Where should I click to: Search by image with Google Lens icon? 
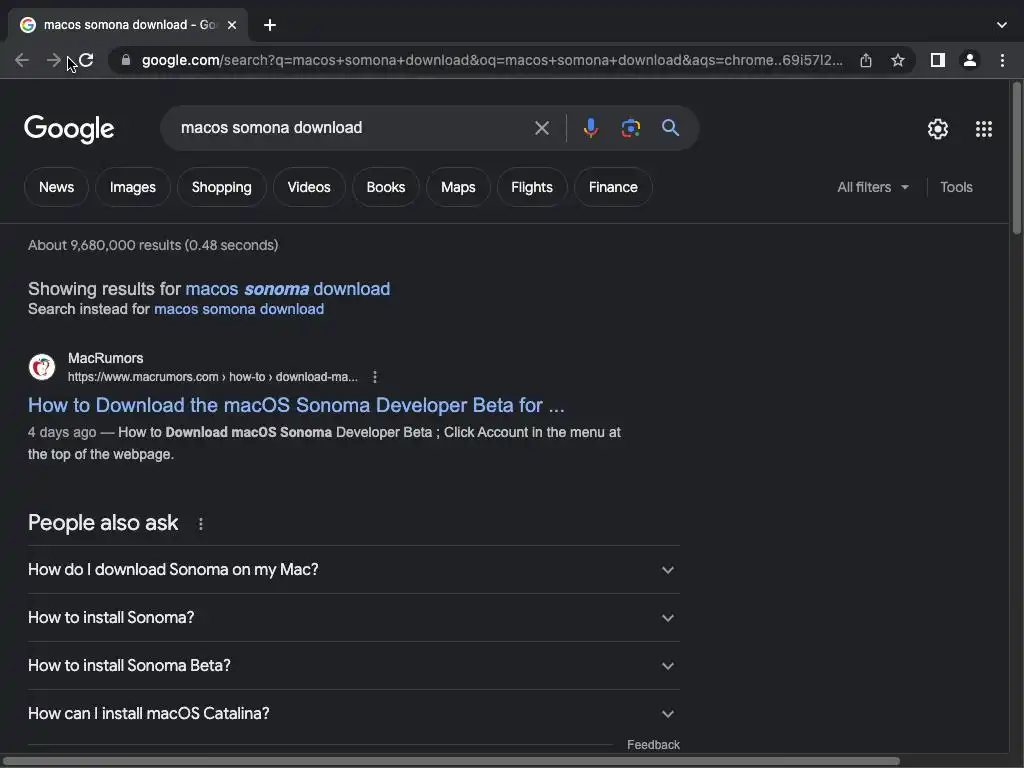click(630, 128)
